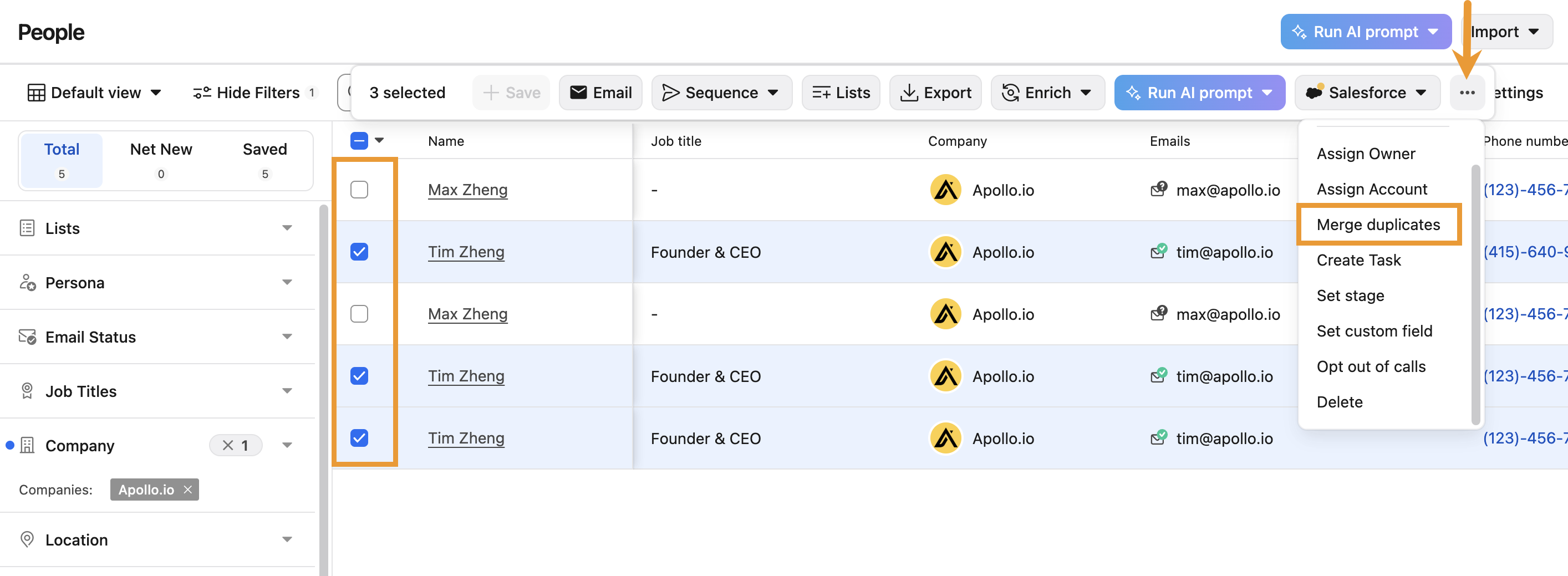The width and height of the screenshot is (1568, 576).
Task: Remove the Apollo.io company filter chip
Action: click(188, 490)
